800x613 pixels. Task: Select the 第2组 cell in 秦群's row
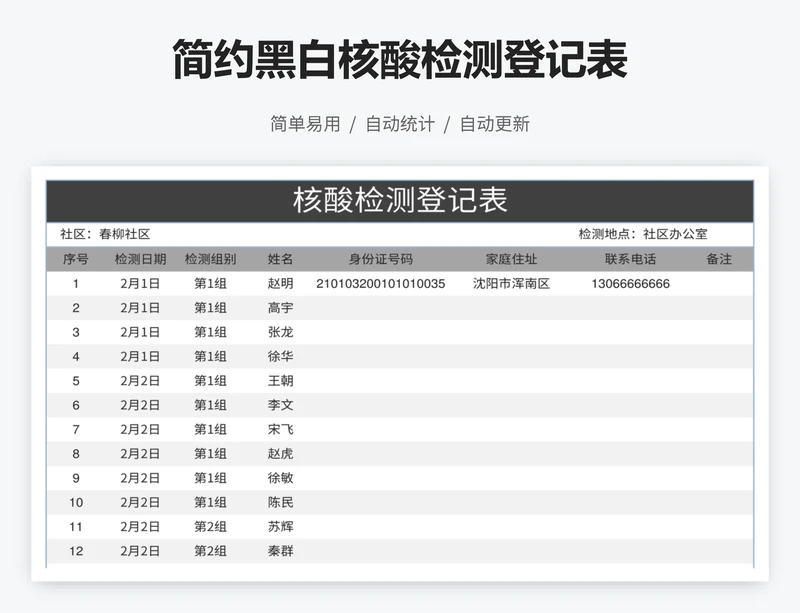210,551
